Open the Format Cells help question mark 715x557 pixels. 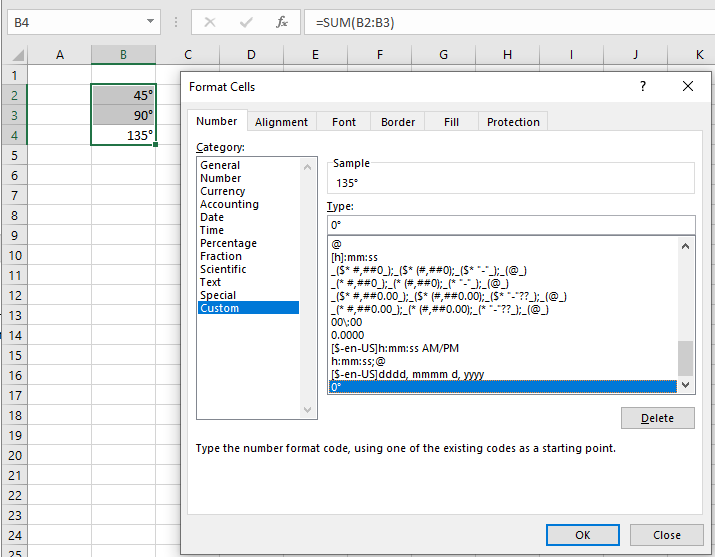point(642,86)
